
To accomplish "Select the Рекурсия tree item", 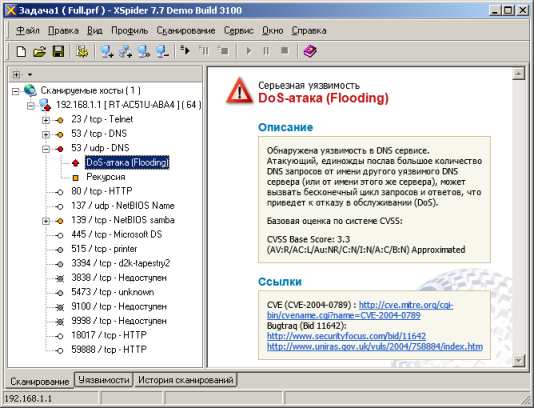I will [x=106, y=177].
